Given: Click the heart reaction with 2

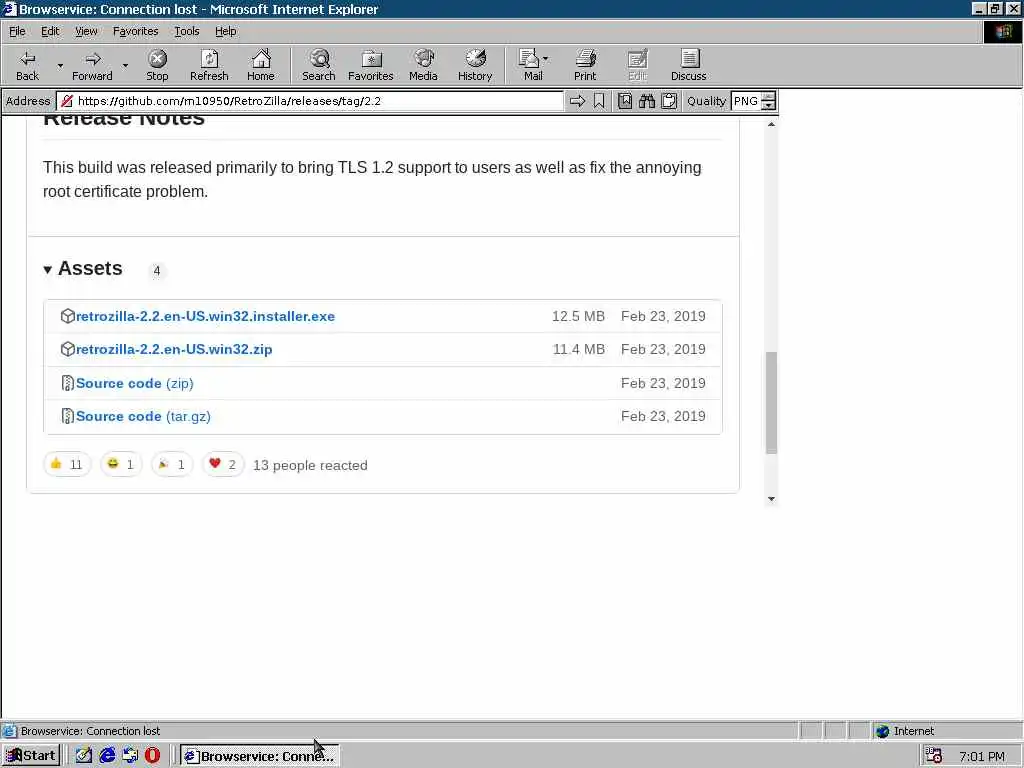Looking at the screenshot, I should click(x=223, y=464).
